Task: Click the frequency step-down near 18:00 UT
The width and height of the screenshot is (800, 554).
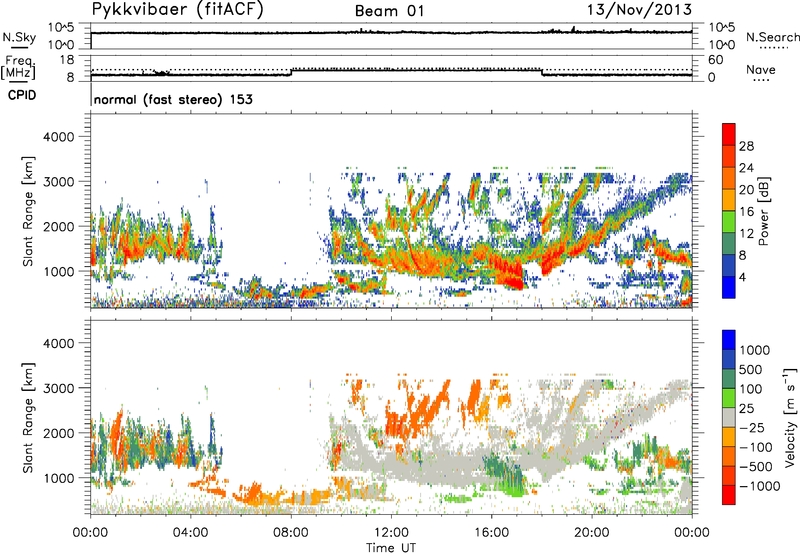Action: click(542, 72)
